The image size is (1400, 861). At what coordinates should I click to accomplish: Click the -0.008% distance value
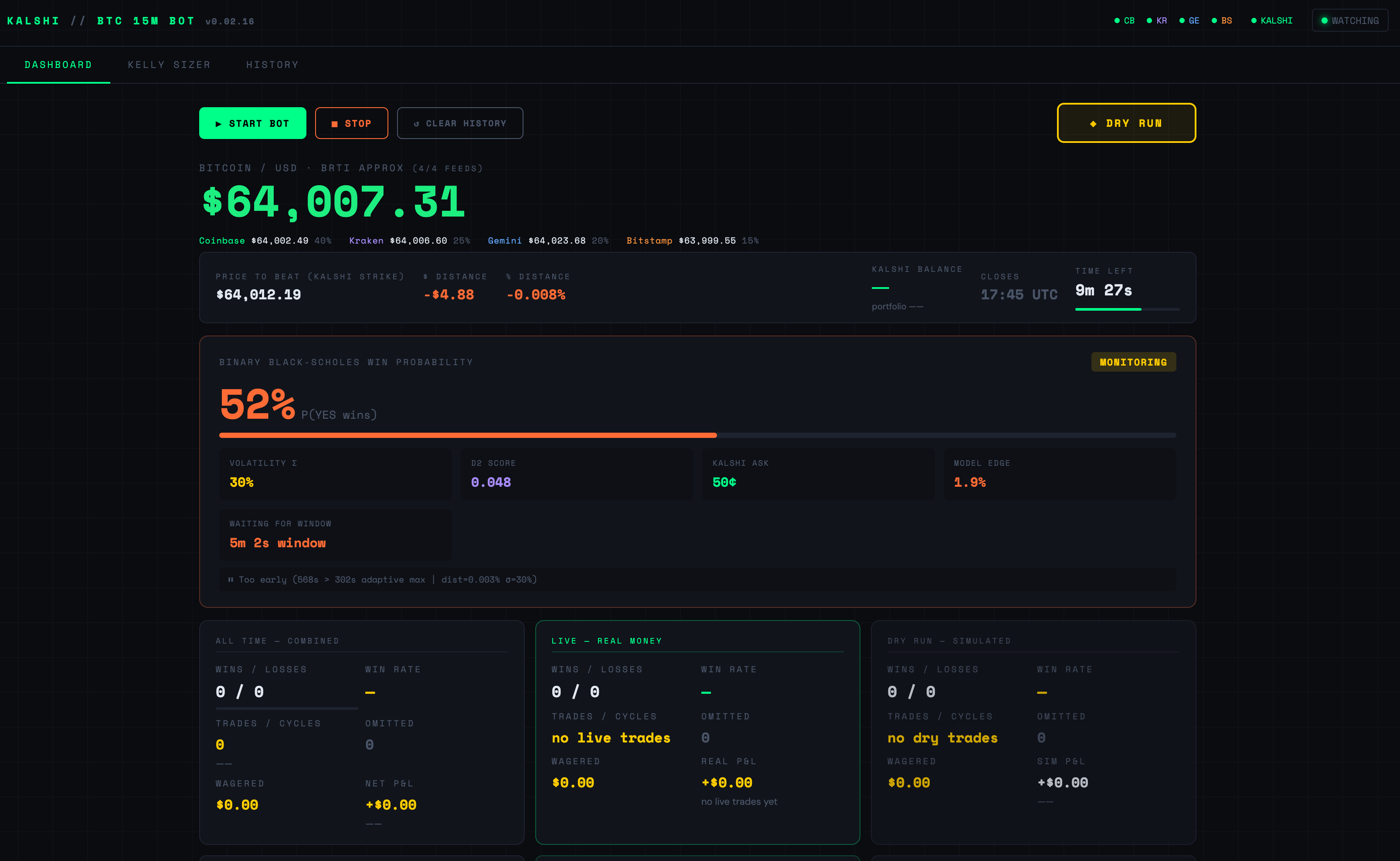536,295
